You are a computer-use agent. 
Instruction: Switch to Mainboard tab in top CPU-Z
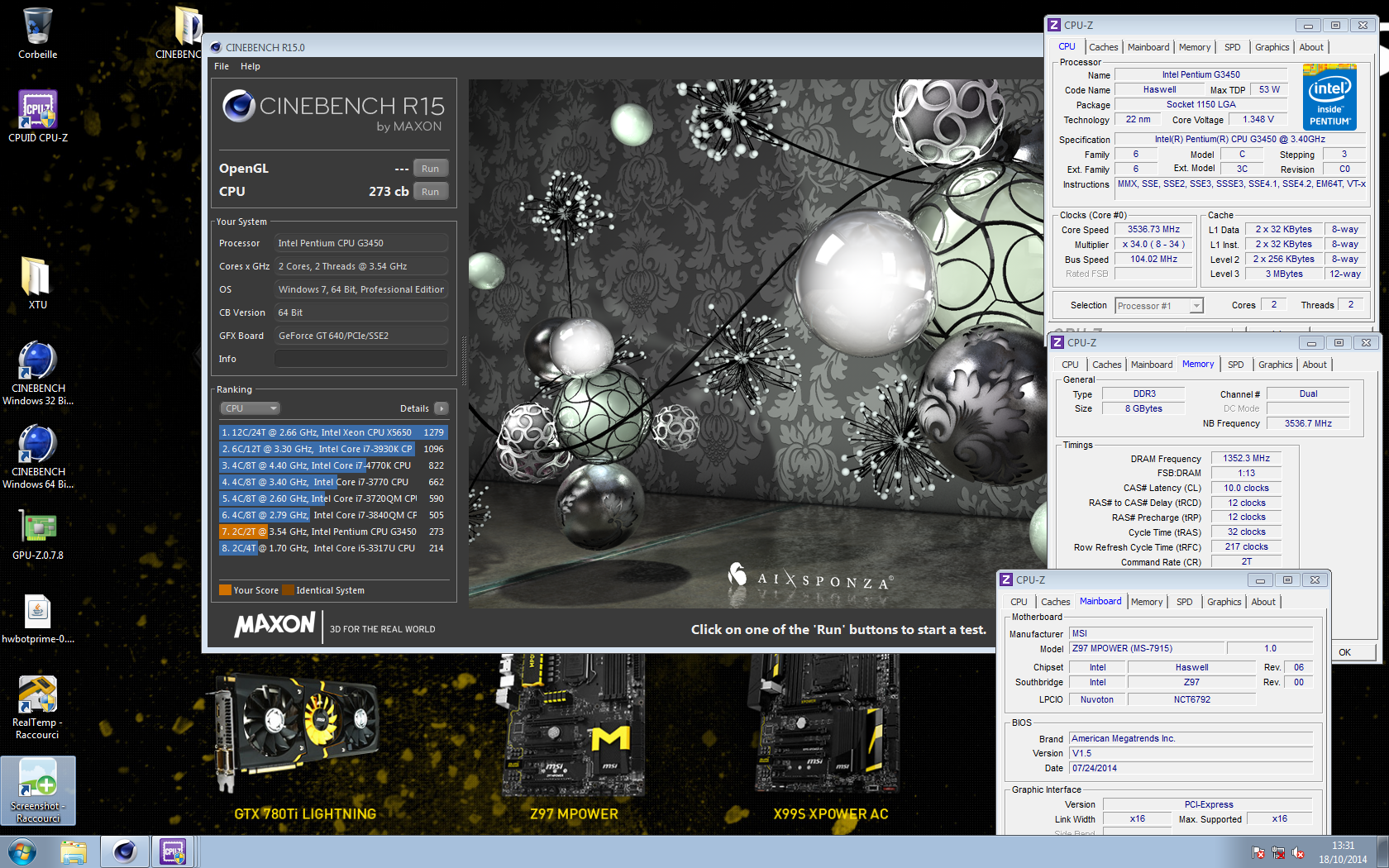coord(1148,47)
